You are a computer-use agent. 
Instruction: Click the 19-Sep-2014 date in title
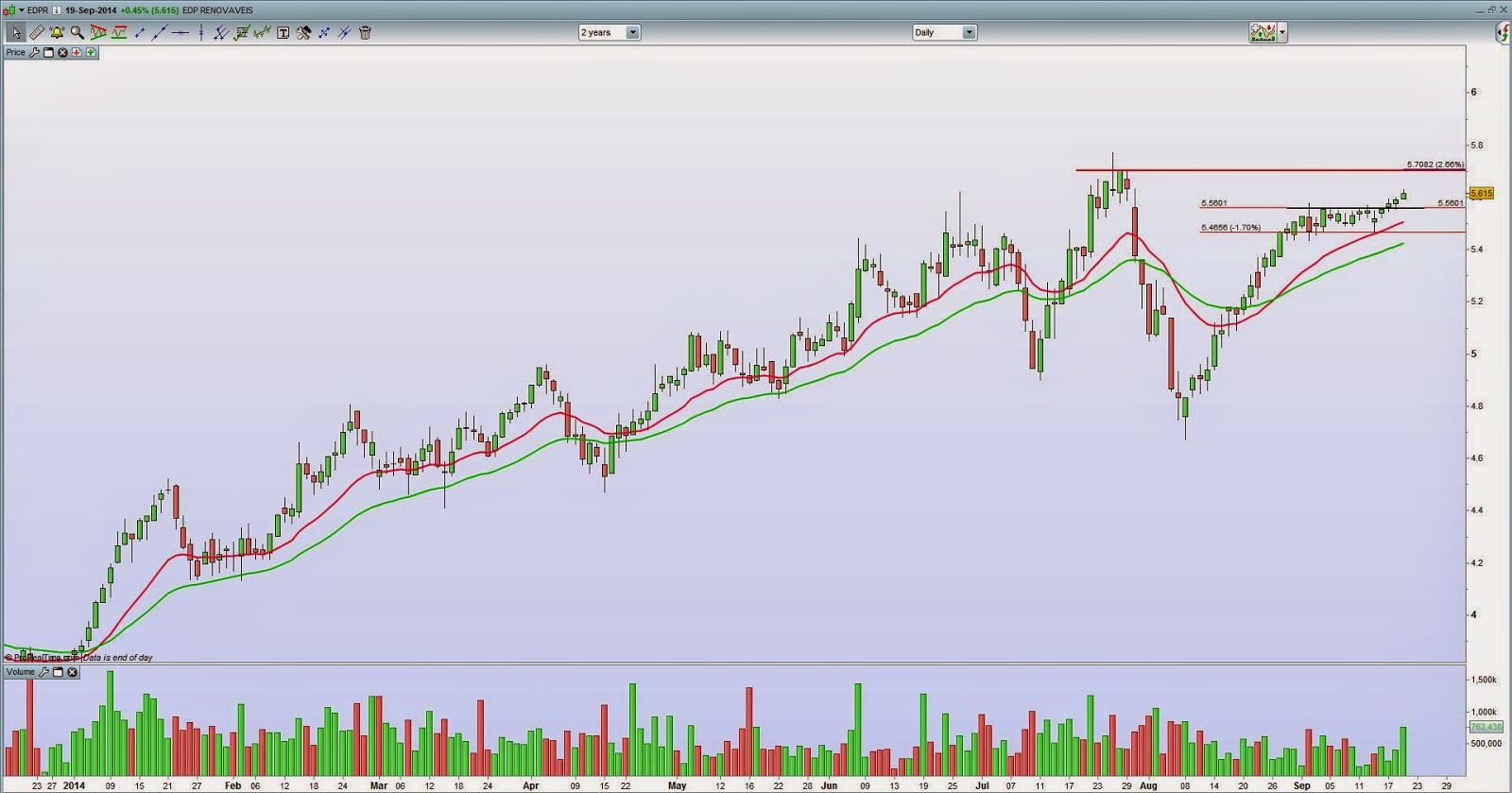pyautogui.click(x=91, y=10)
